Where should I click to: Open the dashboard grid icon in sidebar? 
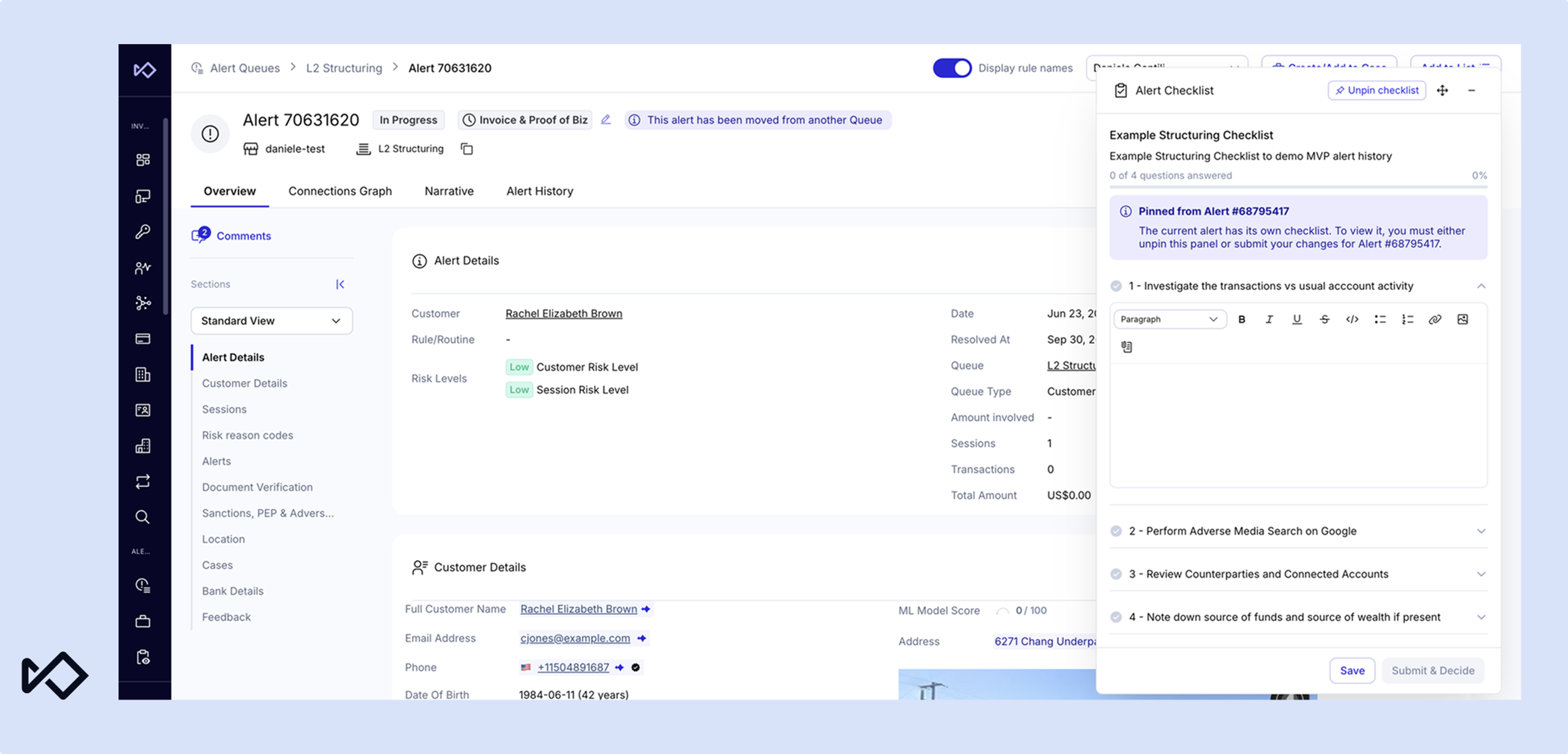point(143,159)
